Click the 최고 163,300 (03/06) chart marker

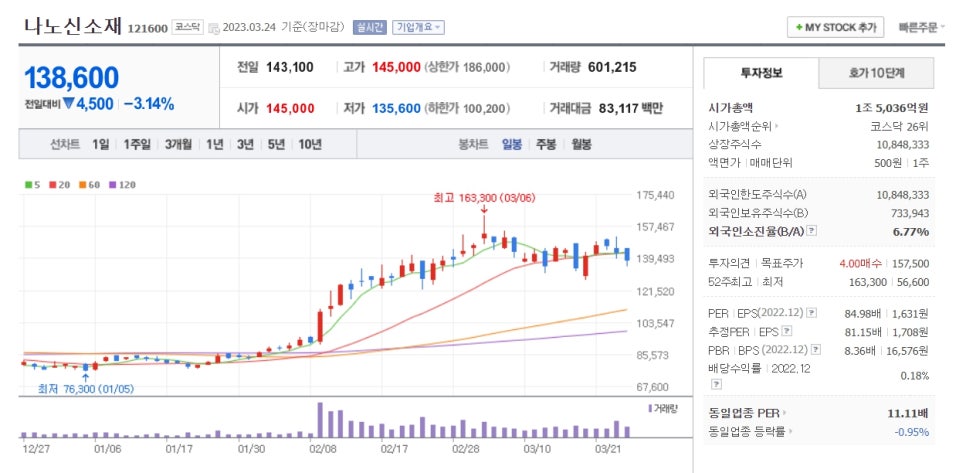coord(484,198)
